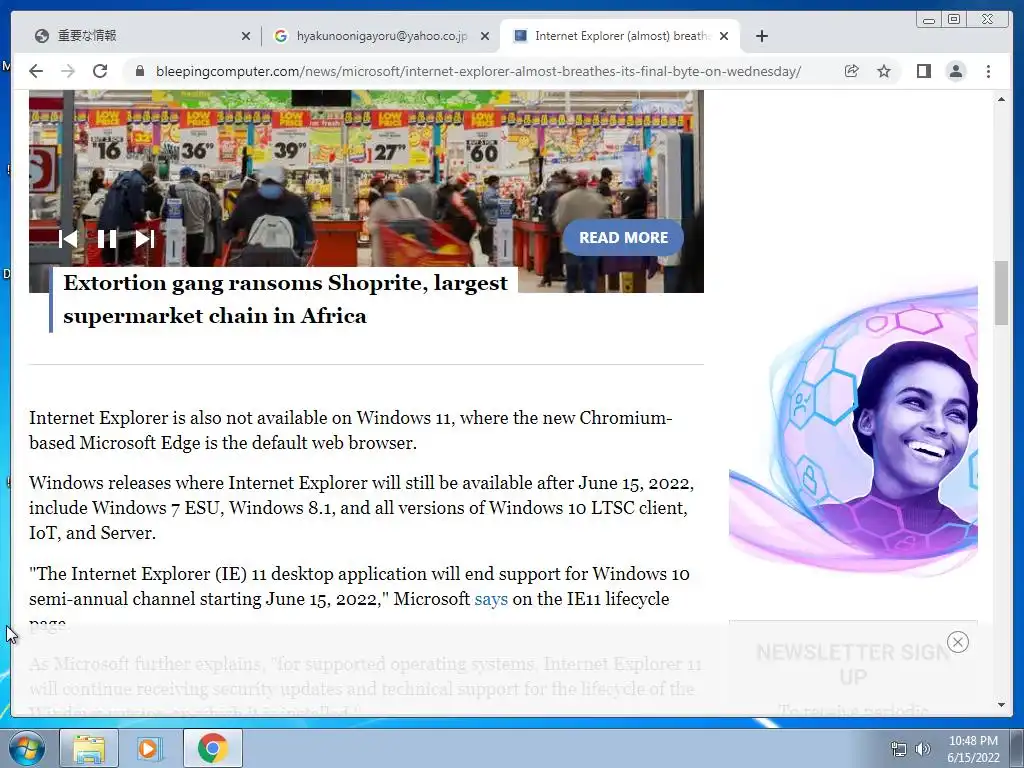Select the Internet Explorer article tab
The image size is (1024, 768).
pyautogui.click(x=619, y=36)
